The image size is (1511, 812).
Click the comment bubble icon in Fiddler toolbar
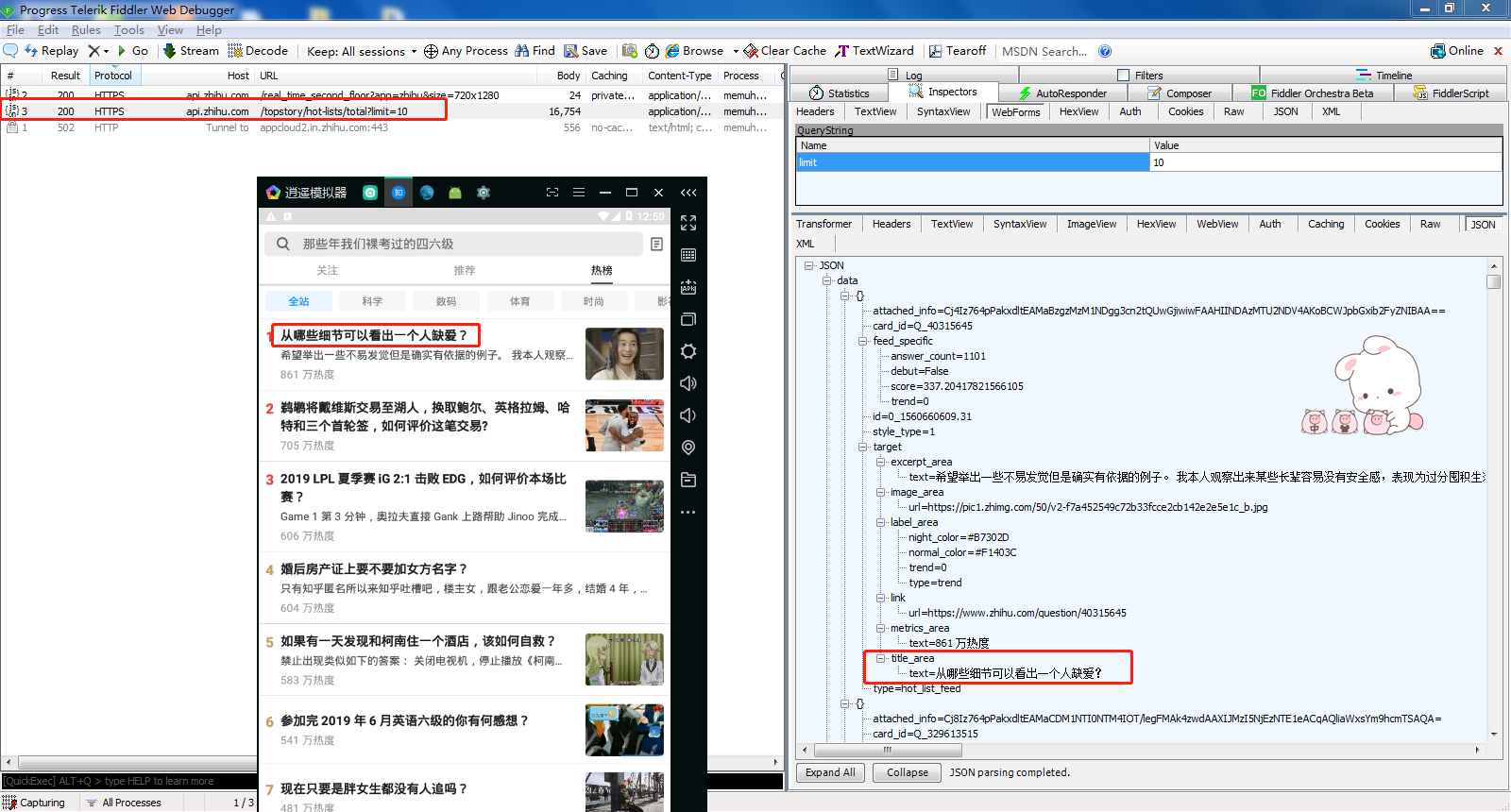[x=10, y=50]
